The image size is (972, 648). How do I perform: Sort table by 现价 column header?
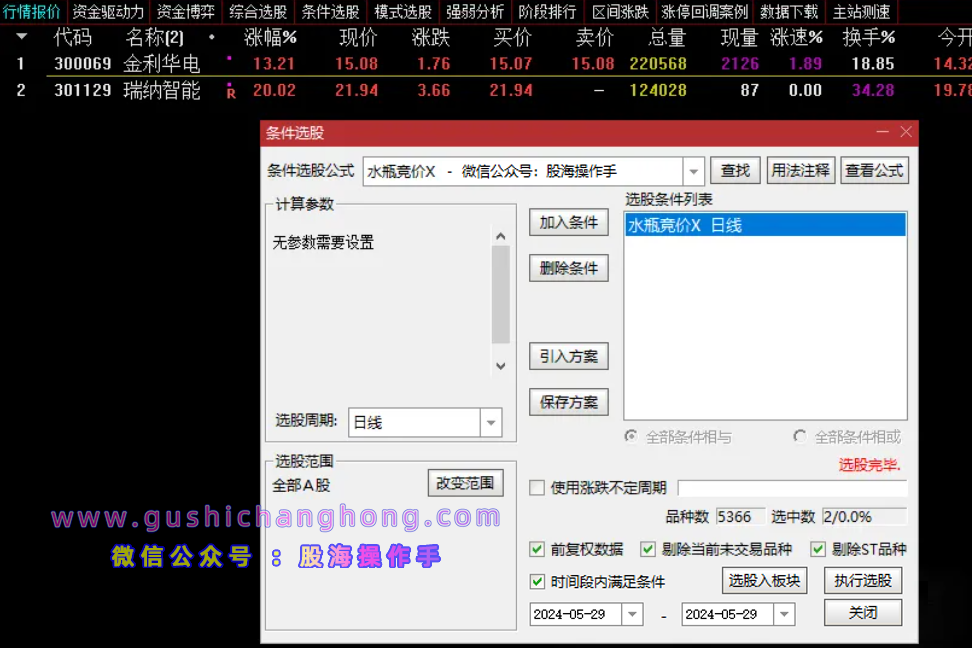(x=358, y=38)
